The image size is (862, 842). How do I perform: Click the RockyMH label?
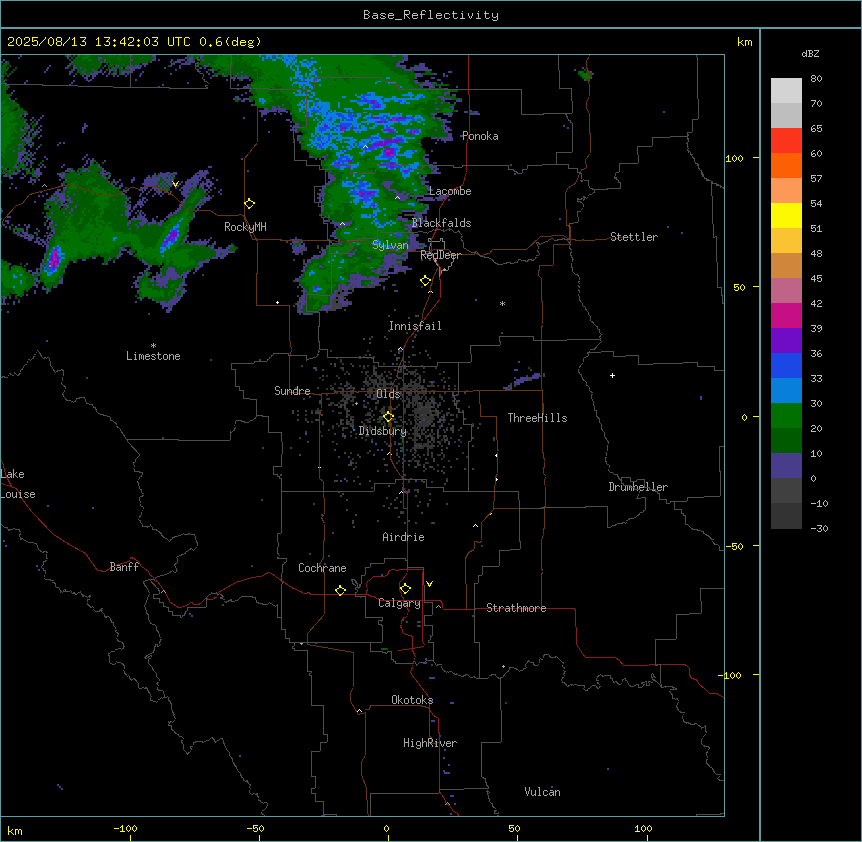(245, 227)
